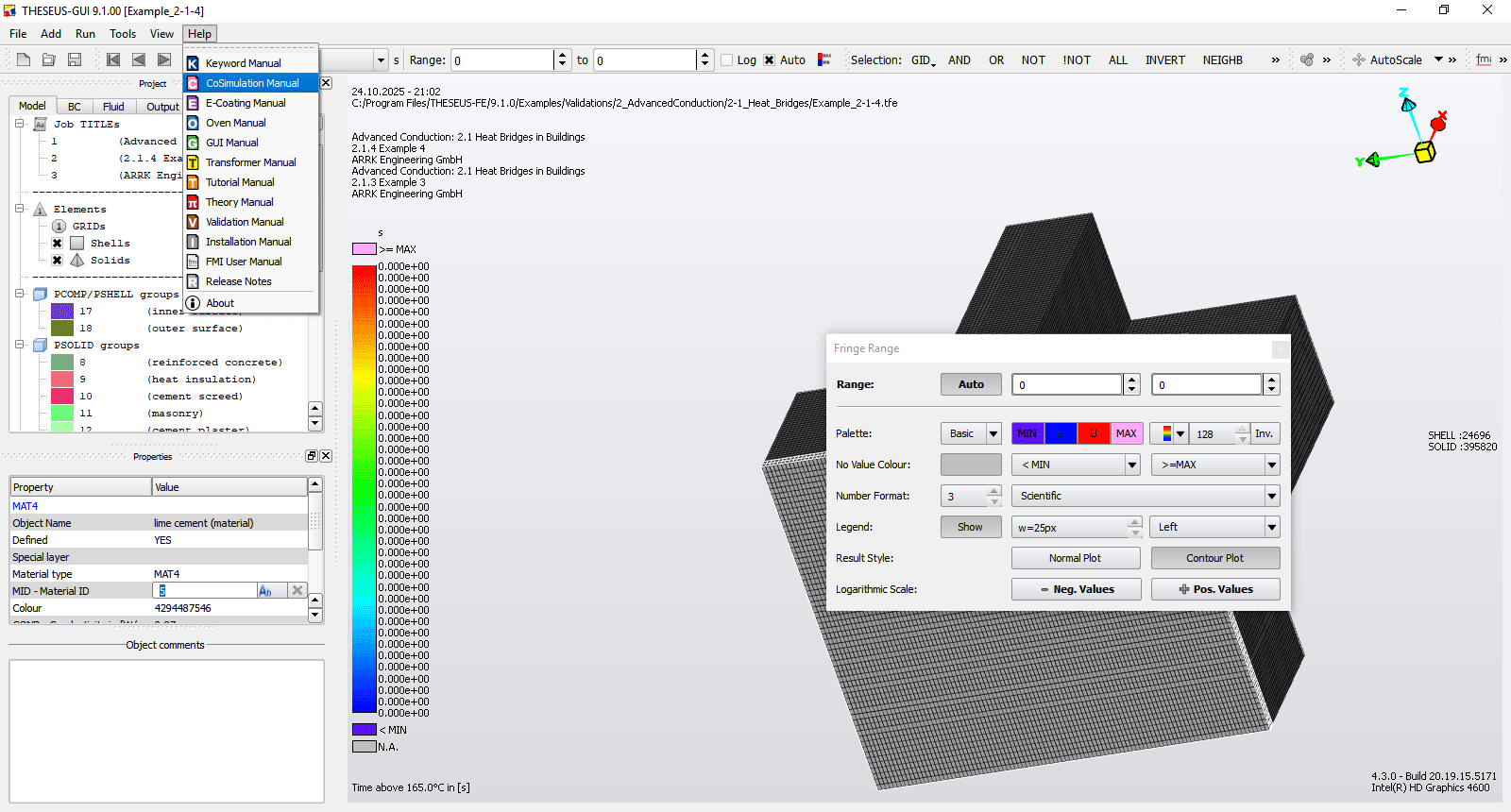Viewport: 1511px width, 812px height.
Task: Click the New file toolbar icon
Action: click(x=24, y=59)
